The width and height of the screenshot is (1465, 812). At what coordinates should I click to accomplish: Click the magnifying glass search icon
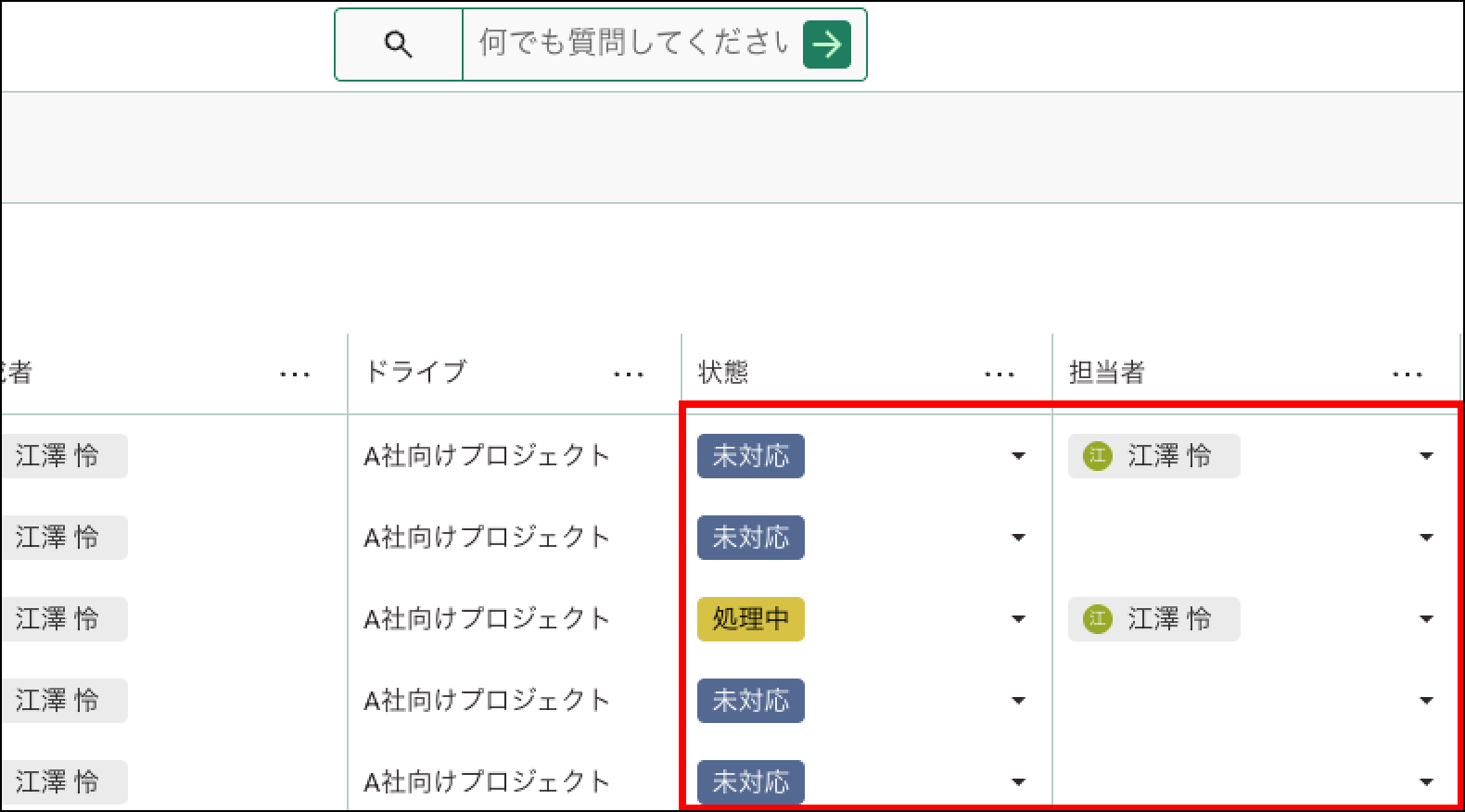[398, 44]
